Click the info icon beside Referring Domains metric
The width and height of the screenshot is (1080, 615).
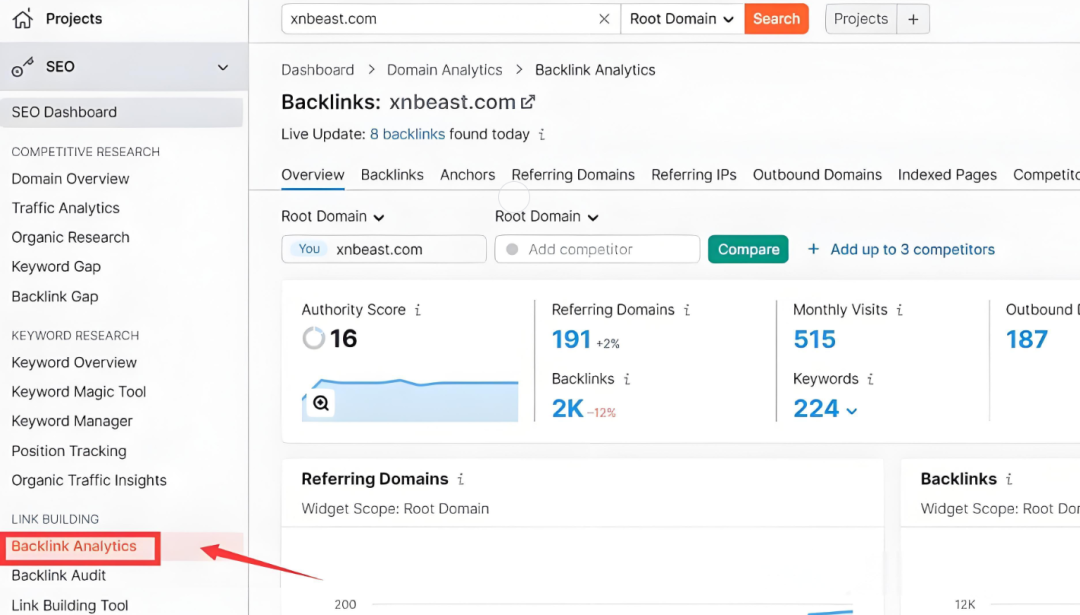tap(687, 310)
